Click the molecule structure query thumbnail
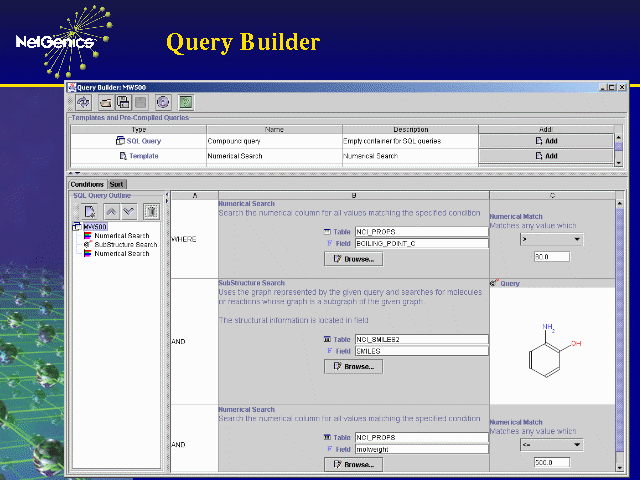Image resolution: width=640 pixels, height=480 pixels. point(551,347)
